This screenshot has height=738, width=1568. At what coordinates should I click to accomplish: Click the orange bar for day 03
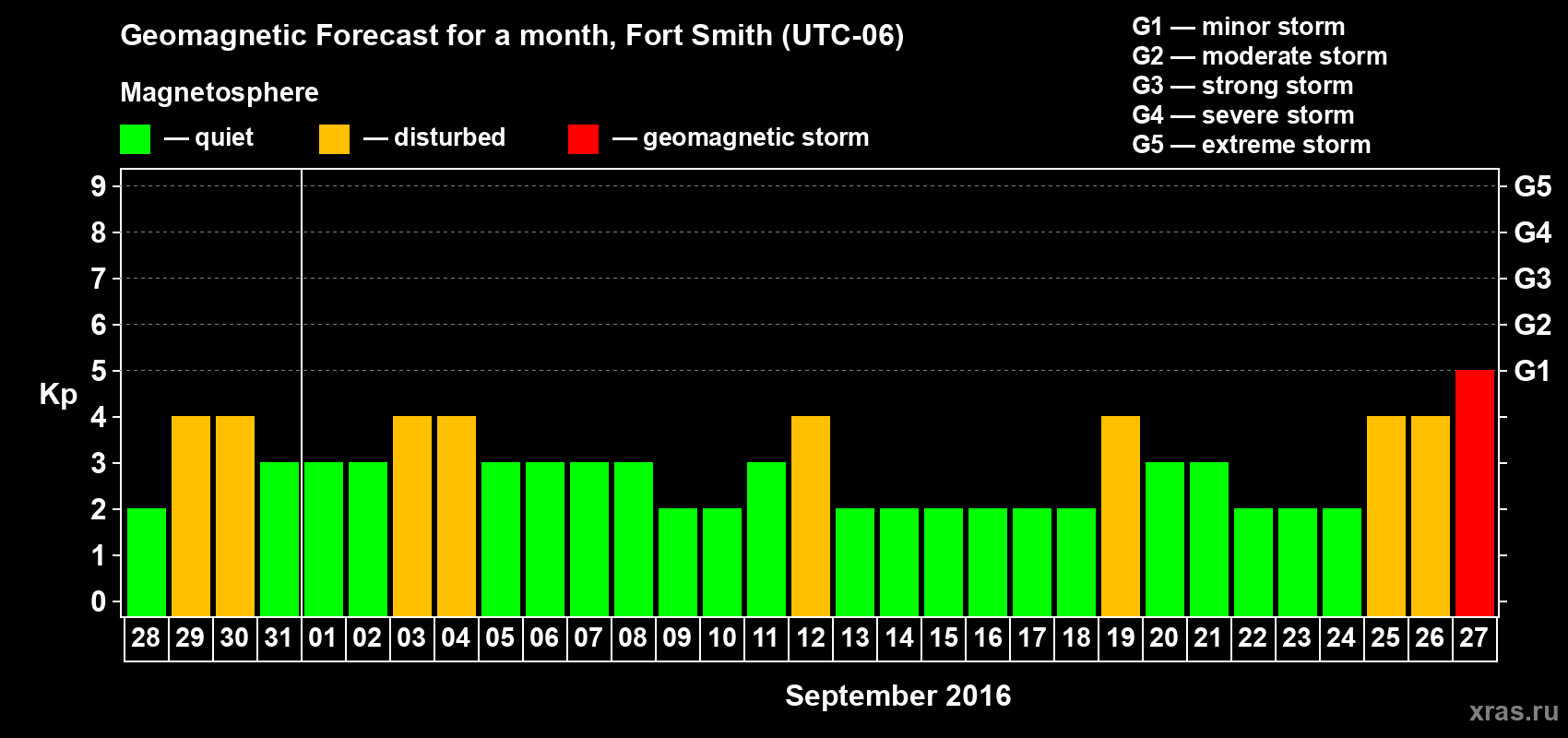(x=412, y=516)
